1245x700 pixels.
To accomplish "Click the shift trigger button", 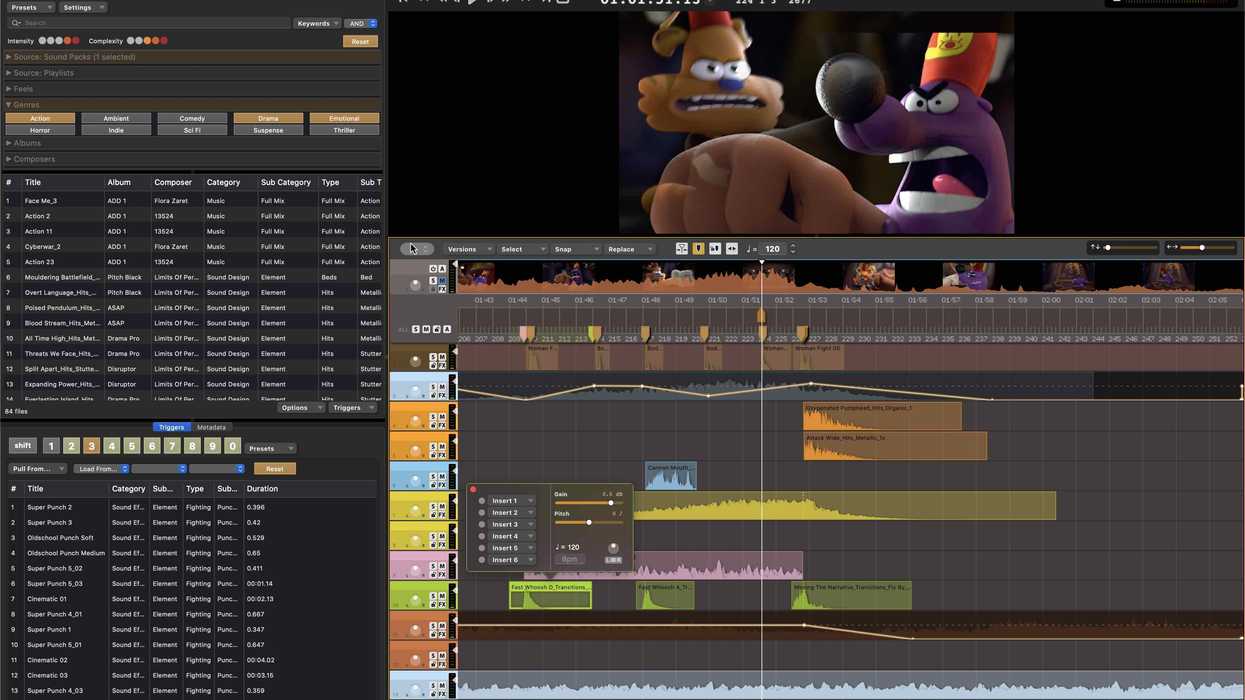I will (22, 446).
